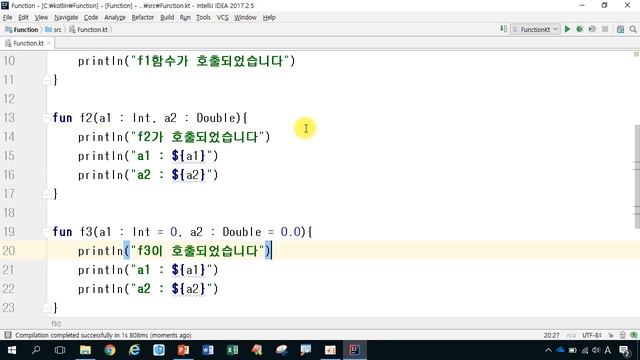Open the Refactor menu

coord(143,18)
